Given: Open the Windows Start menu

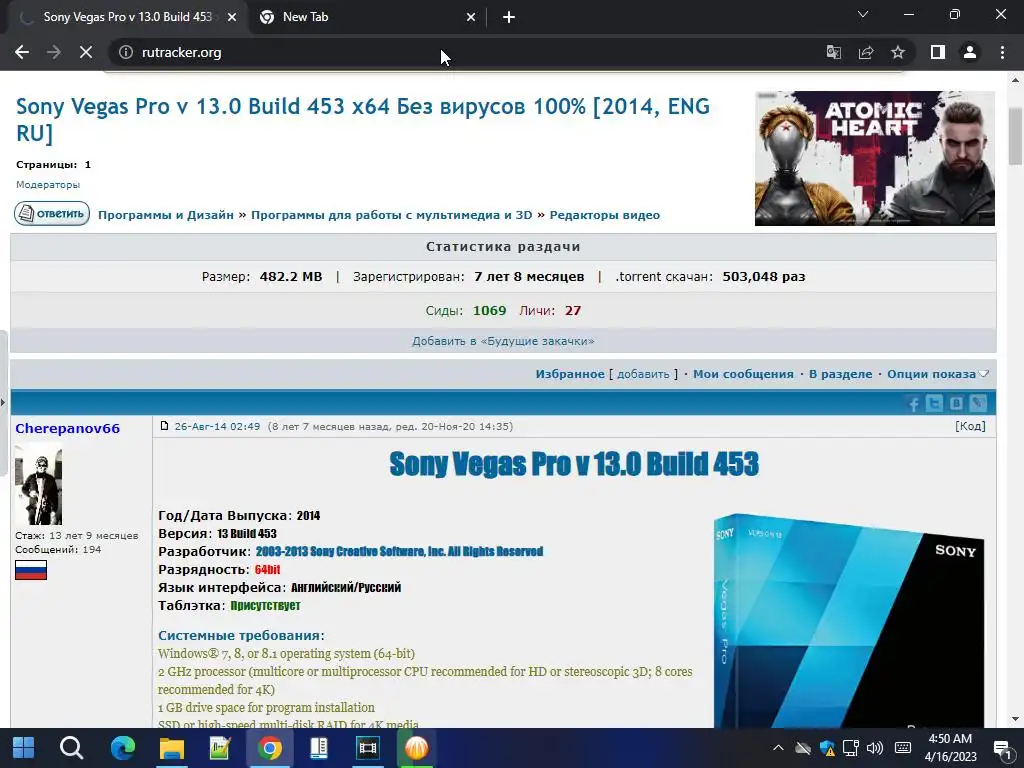Looking at the screenshot, I should point(24,748).
